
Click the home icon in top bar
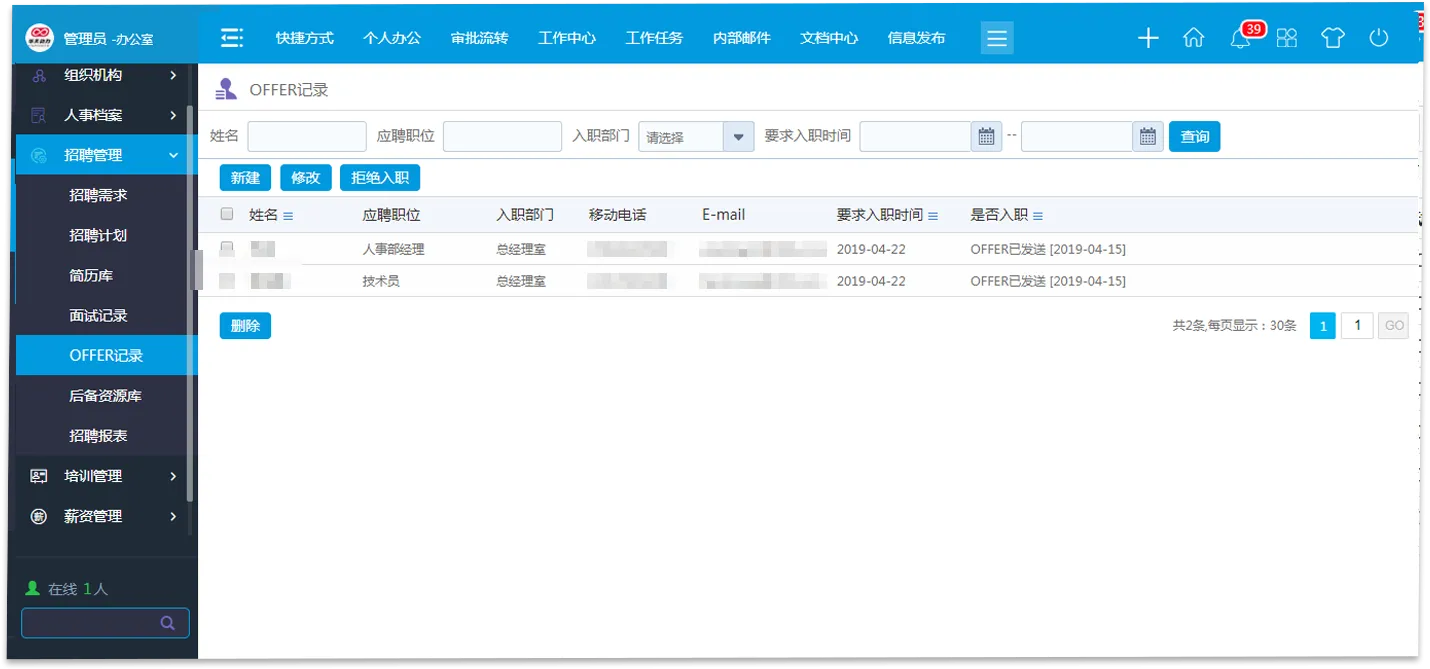(1194, 37)
